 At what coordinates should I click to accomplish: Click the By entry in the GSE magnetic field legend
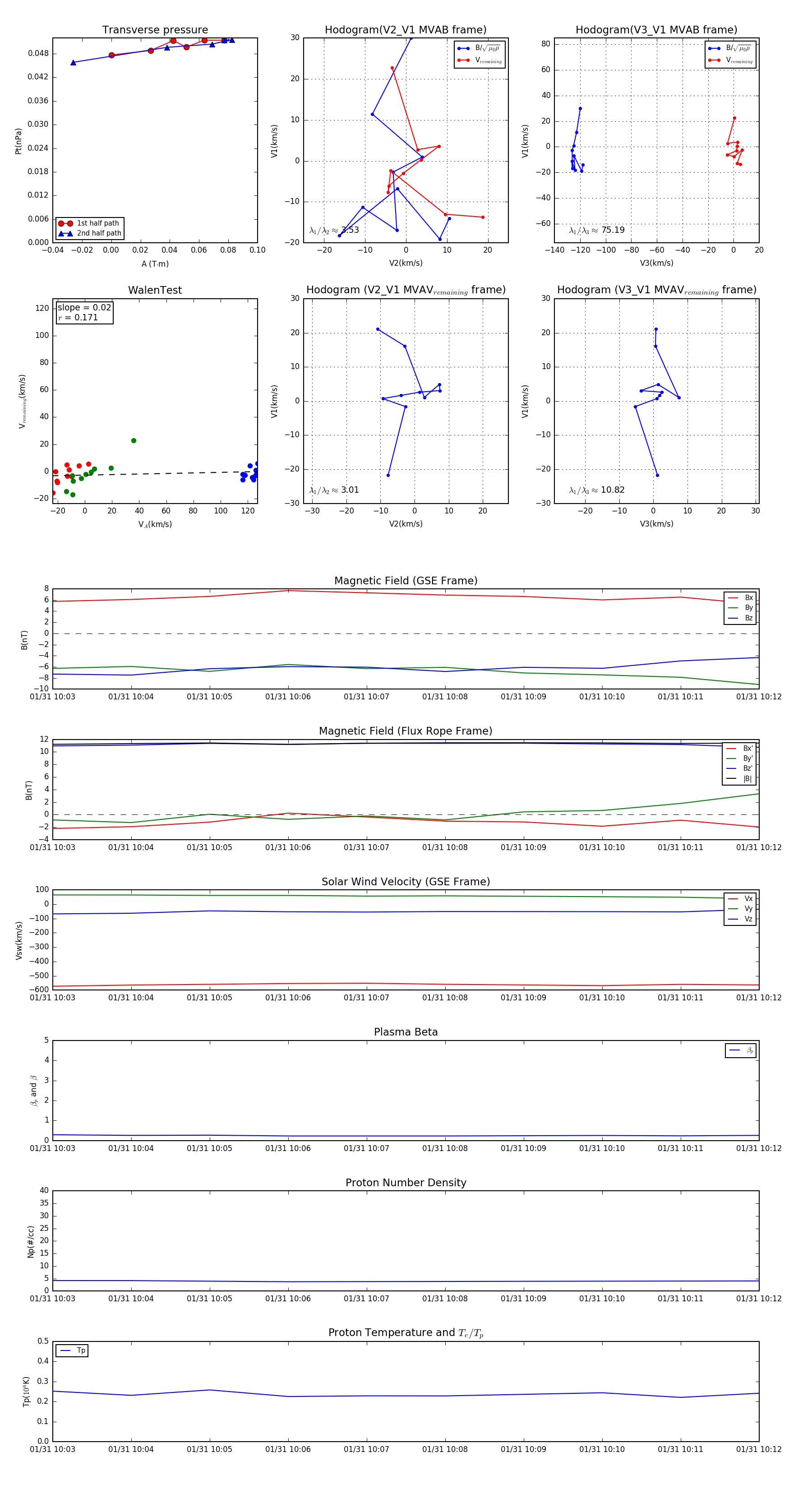coord(740,608)
